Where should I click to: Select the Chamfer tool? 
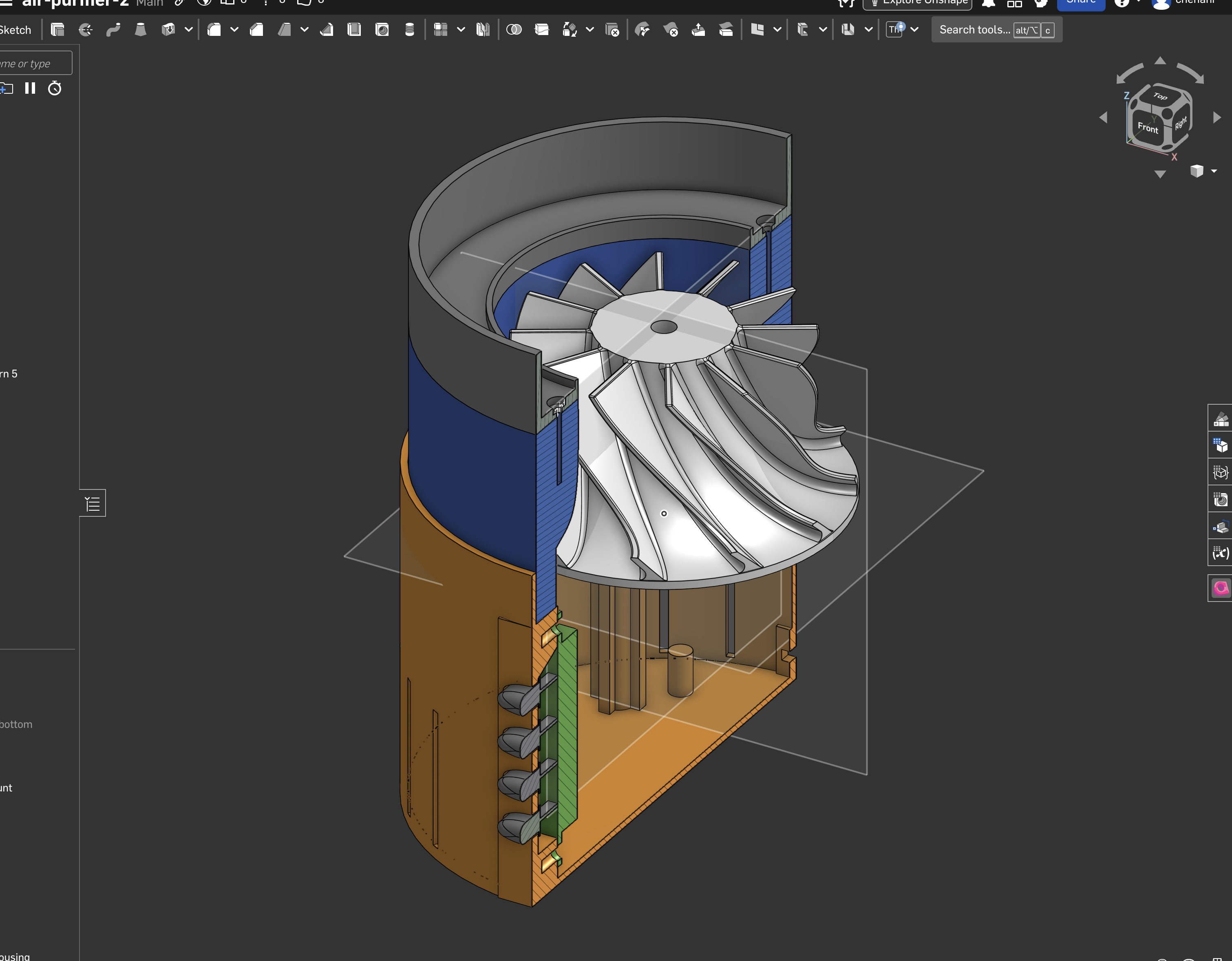[x=257, y=30]
